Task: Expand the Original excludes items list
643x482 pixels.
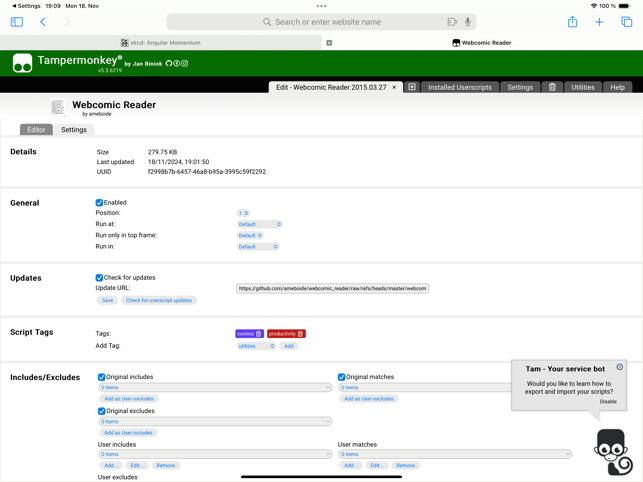Action: click(215, 422)
